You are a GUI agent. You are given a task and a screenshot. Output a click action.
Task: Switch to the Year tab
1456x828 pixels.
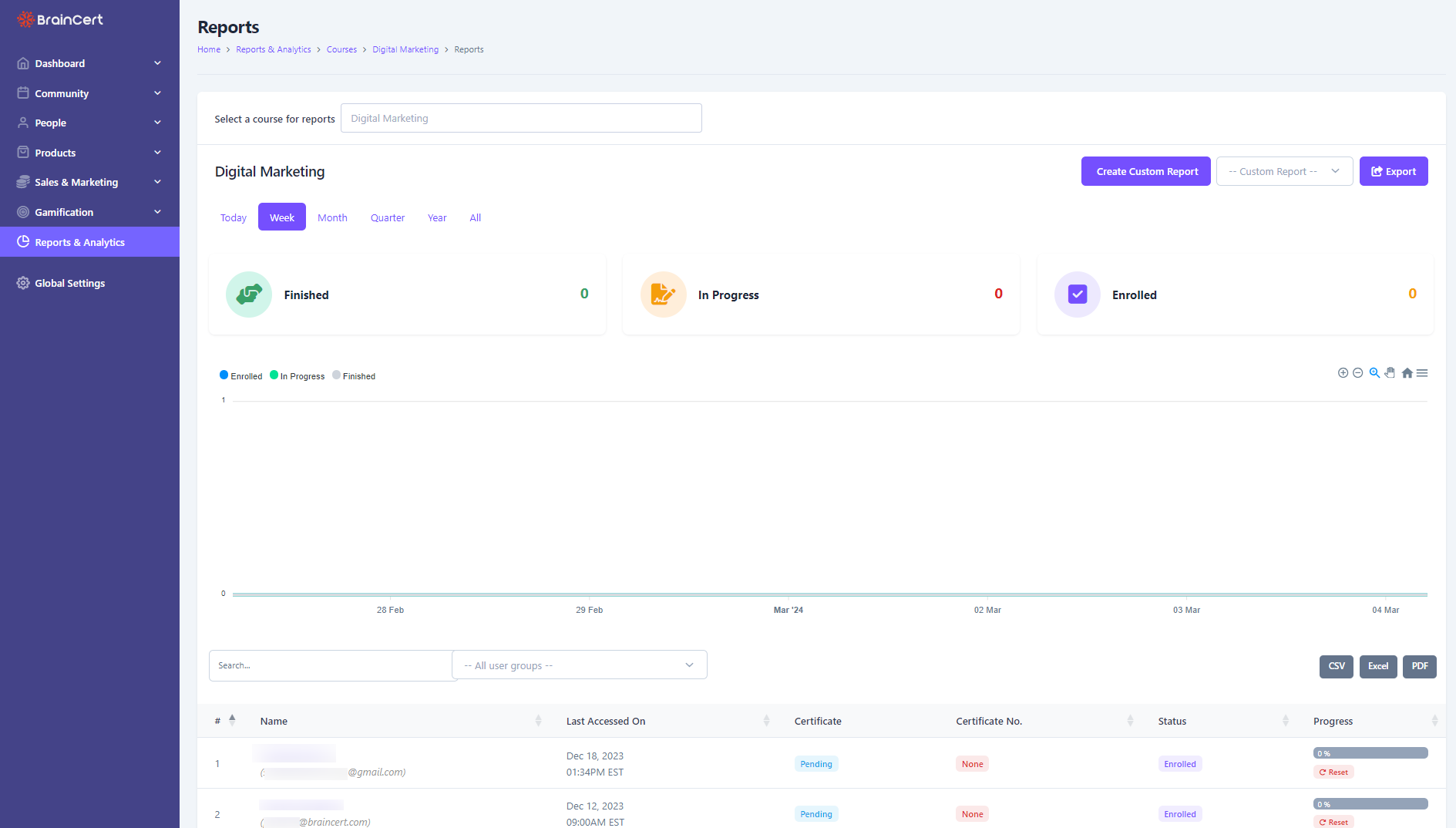tap(437, 217)
